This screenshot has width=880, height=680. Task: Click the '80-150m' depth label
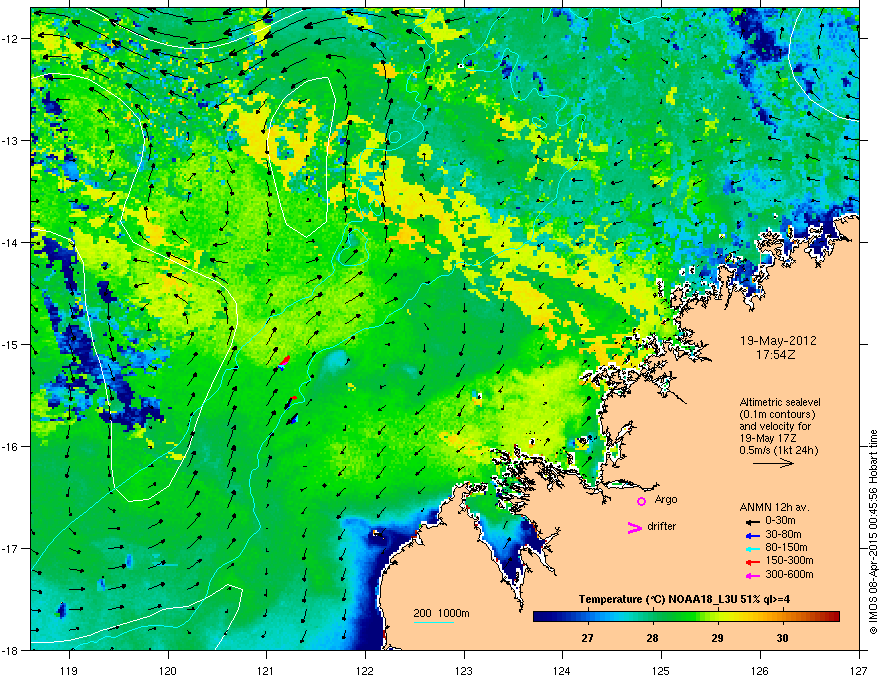786,547
